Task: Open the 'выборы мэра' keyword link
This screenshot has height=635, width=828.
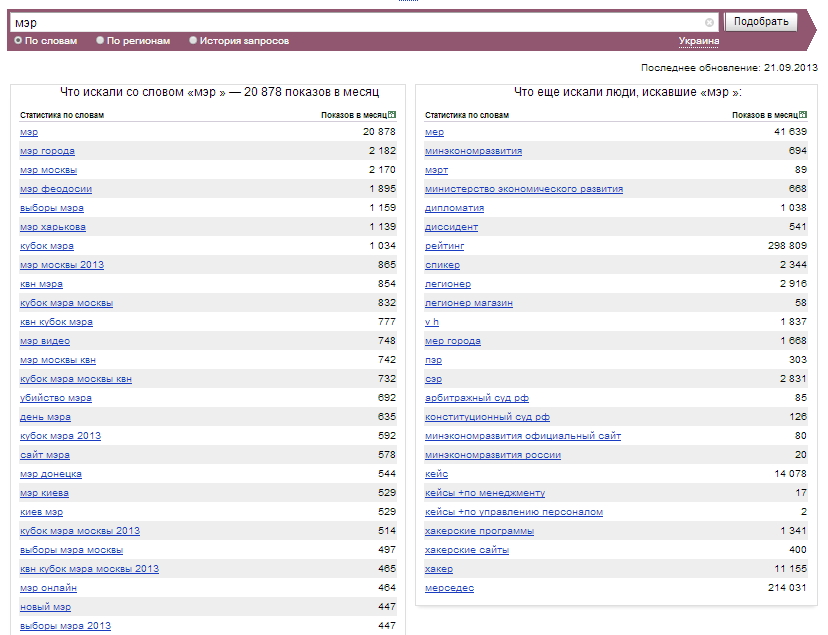Action: point(52,208)
